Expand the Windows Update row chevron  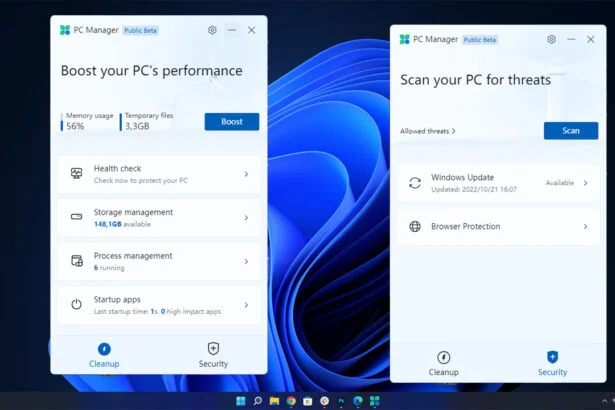coord(585,183)
